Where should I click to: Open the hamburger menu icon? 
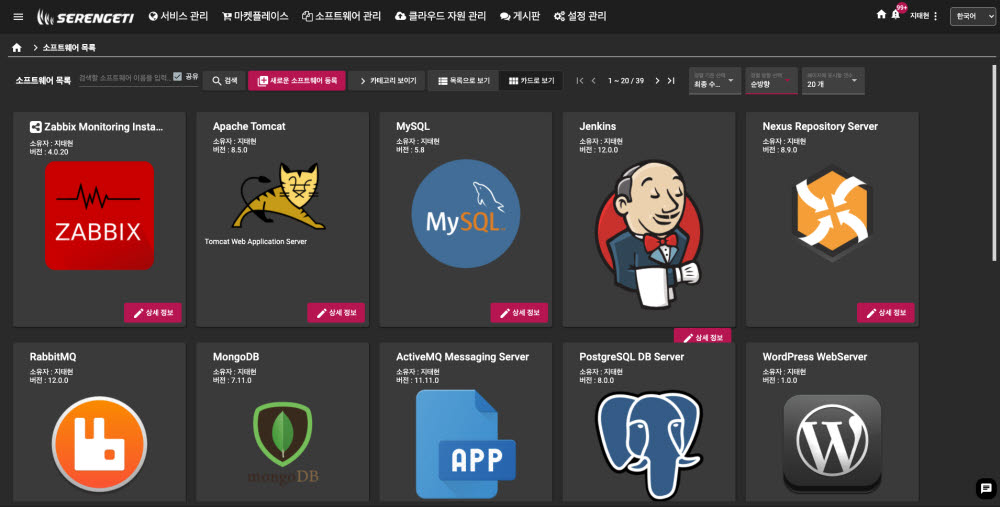(18, 16)
